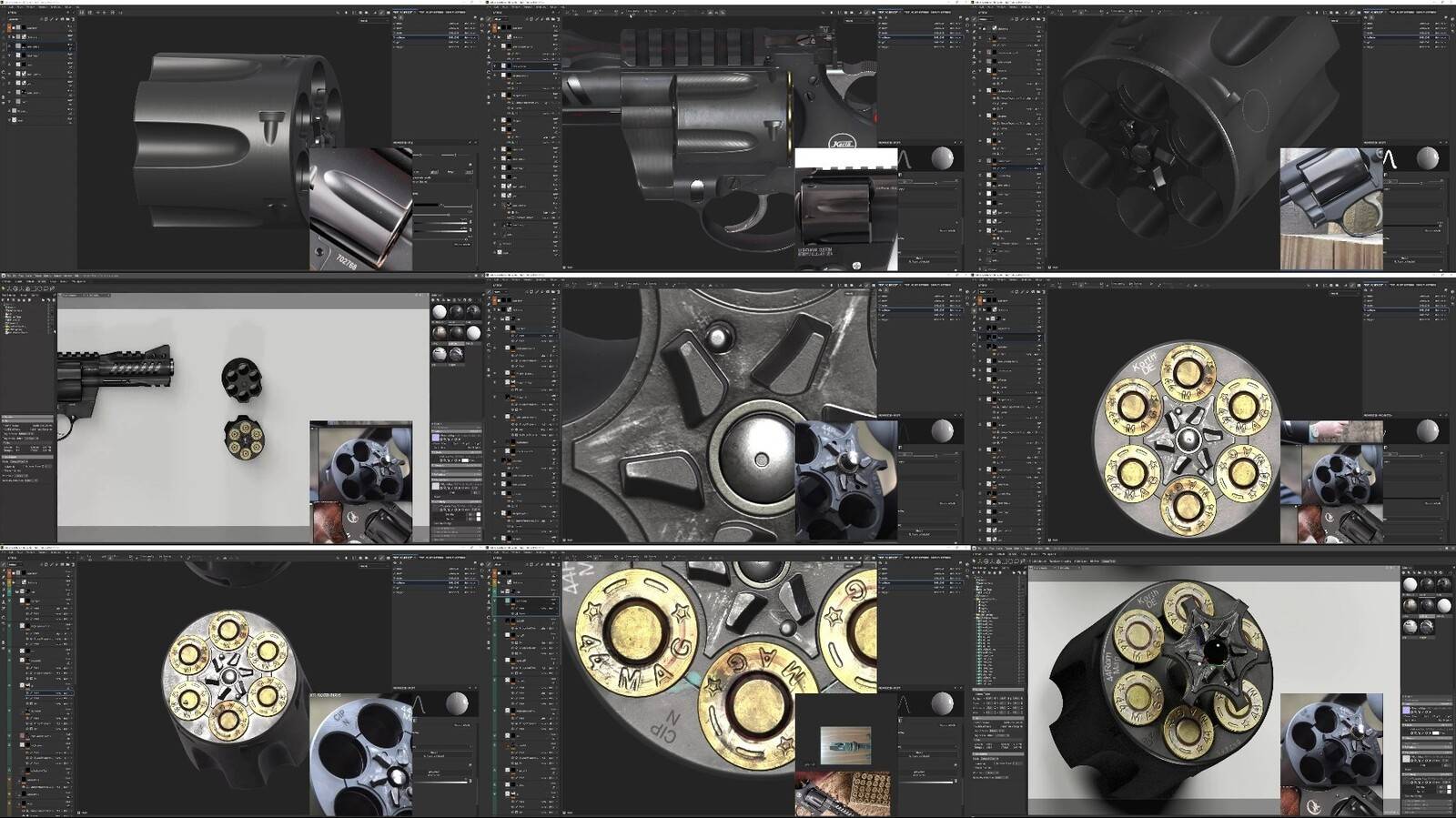Click the material preview sphere in the Korth revolver window
Viewport: 1456px width, 818px height.
[x=943, y=158]
